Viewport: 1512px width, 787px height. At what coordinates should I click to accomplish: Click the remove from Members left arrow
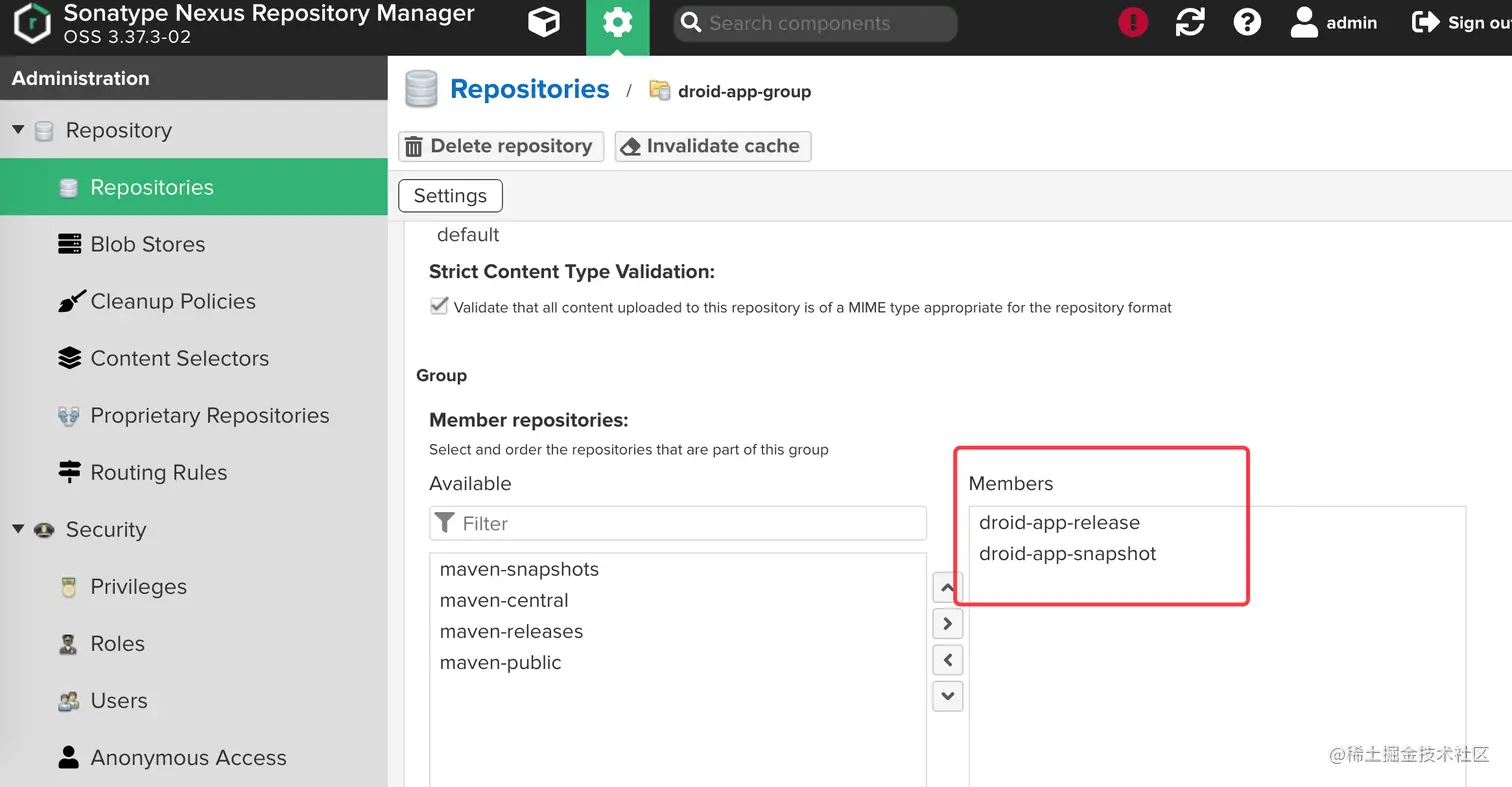coord(947,660)
